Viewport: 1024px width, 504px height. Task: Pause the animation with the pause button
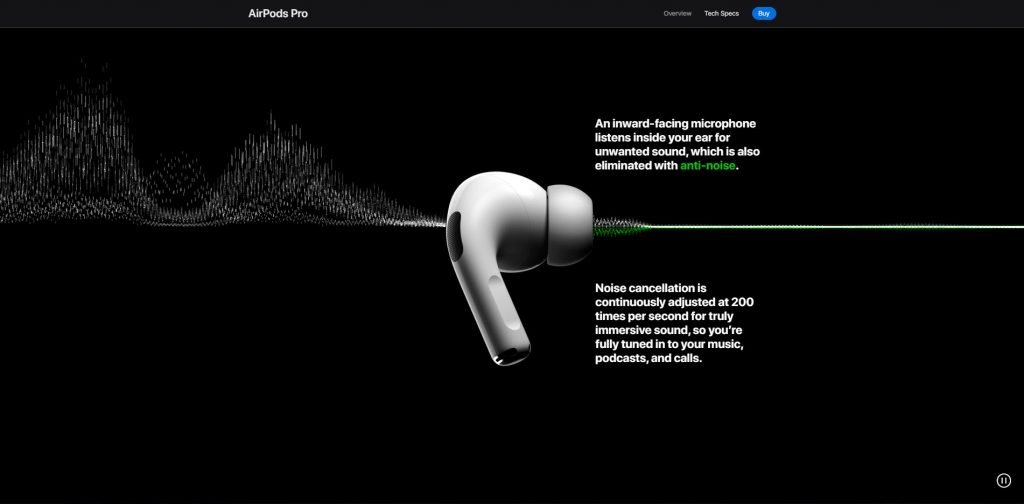(x=1003, y=480)
